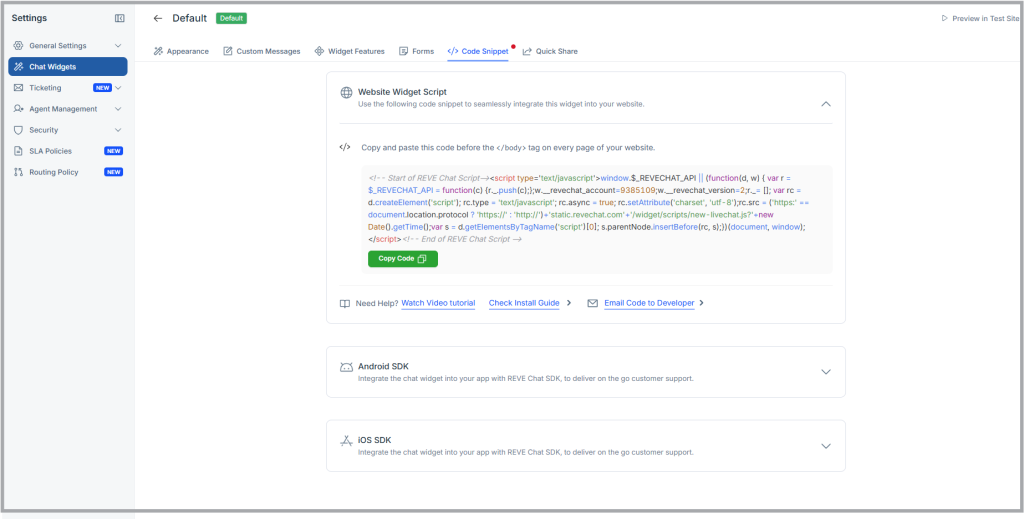
Task: Switch to the Custom Messages tab
Action: pos(262,51)
